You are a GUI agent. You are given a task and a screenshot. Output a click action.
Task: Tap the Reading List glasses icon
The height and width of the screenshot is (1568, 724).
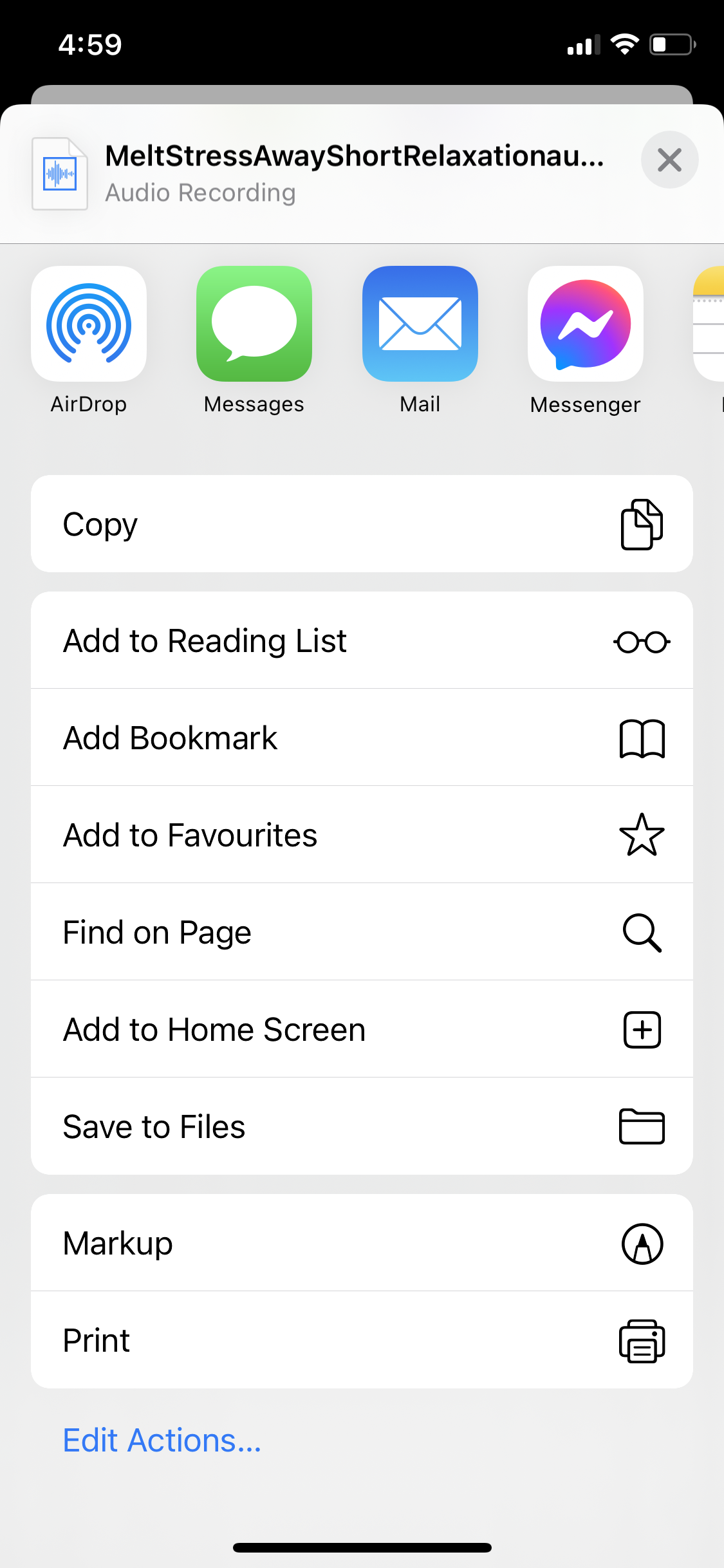coord(642,641)
